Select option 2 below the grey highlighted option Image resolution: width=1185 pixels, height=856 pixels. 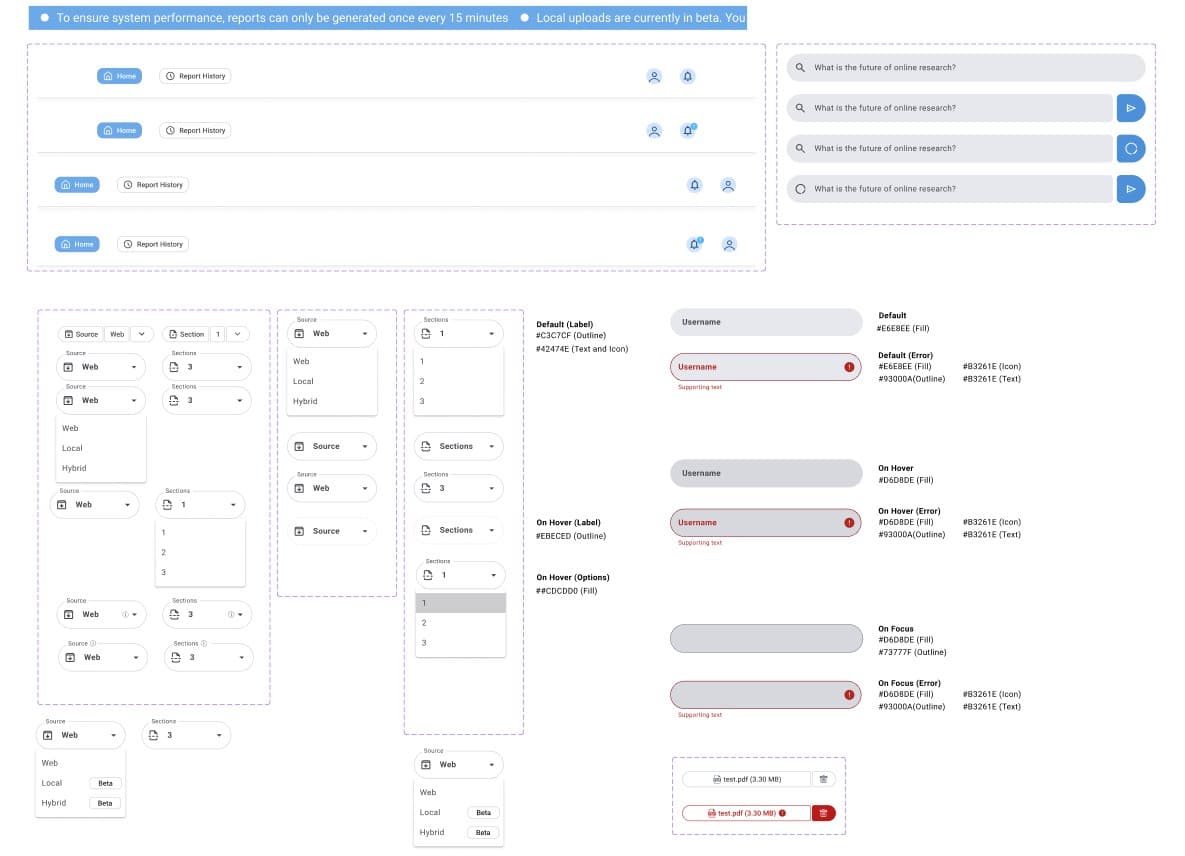pos(460,623)
